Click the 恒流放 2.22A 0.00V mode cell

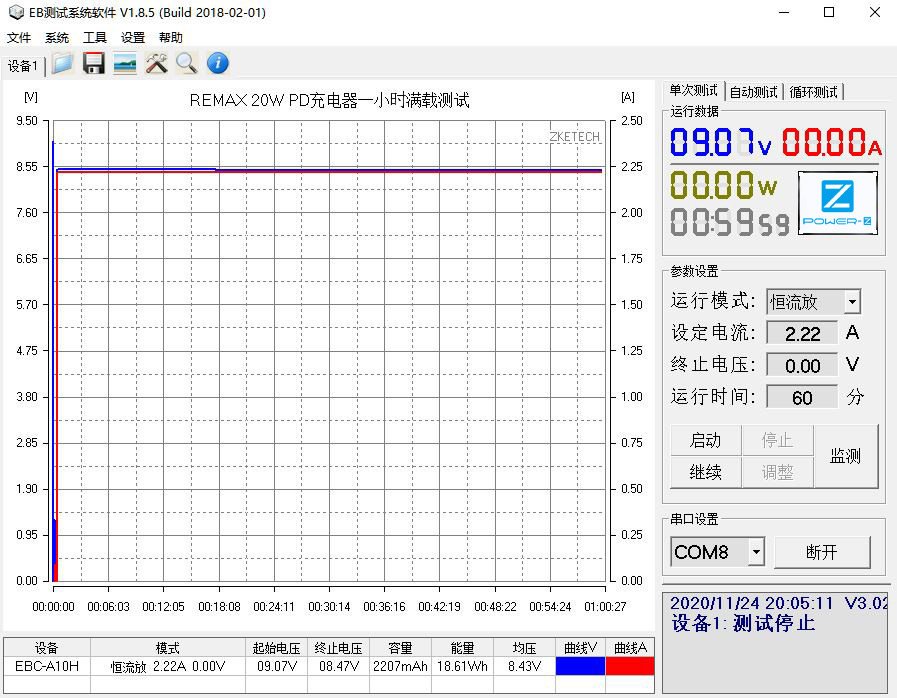[168, 666]
